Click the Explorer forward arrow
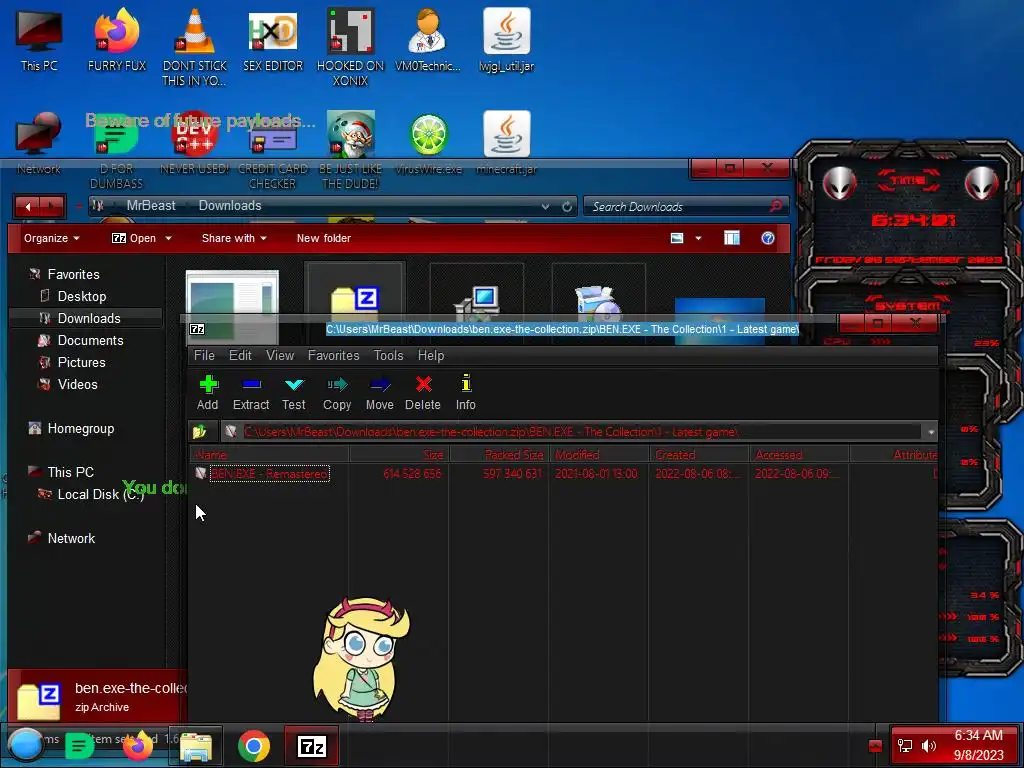Image resolution: width=1024 pixels, height=768 pixels. tap(52, 207)
